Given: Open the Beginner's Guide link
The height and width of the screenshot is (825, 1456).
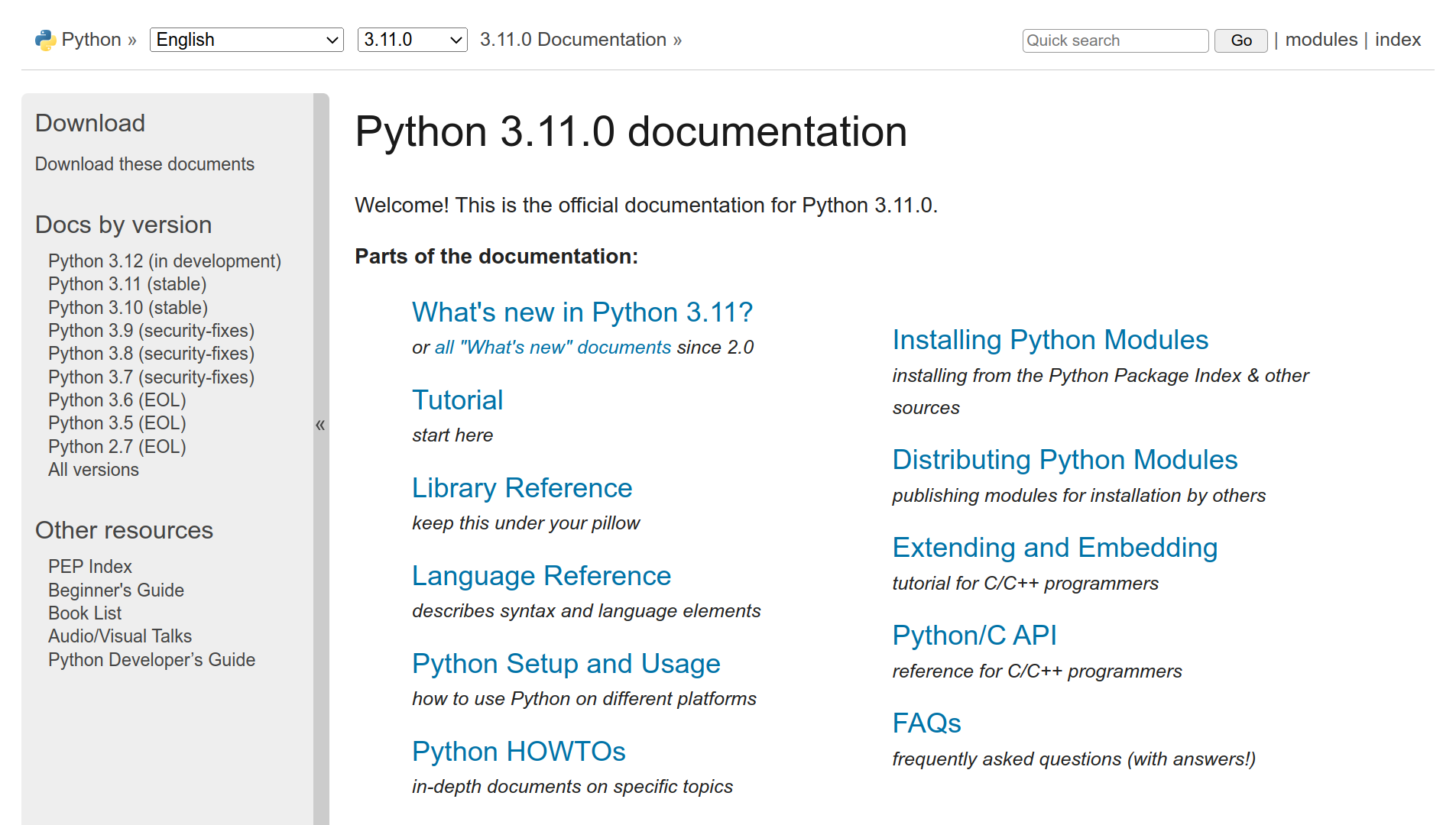Looking at the screenshot, I should coord(116,590).
